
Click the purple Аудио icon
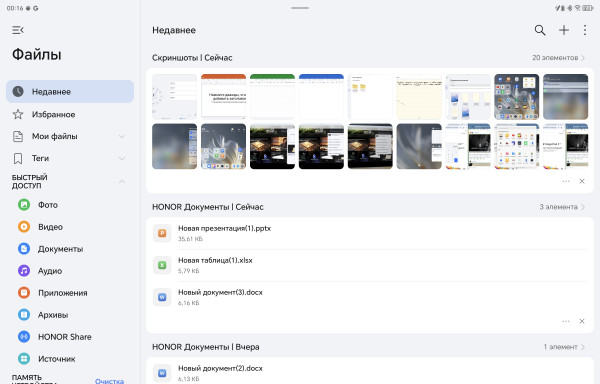[x=24, y=271]
